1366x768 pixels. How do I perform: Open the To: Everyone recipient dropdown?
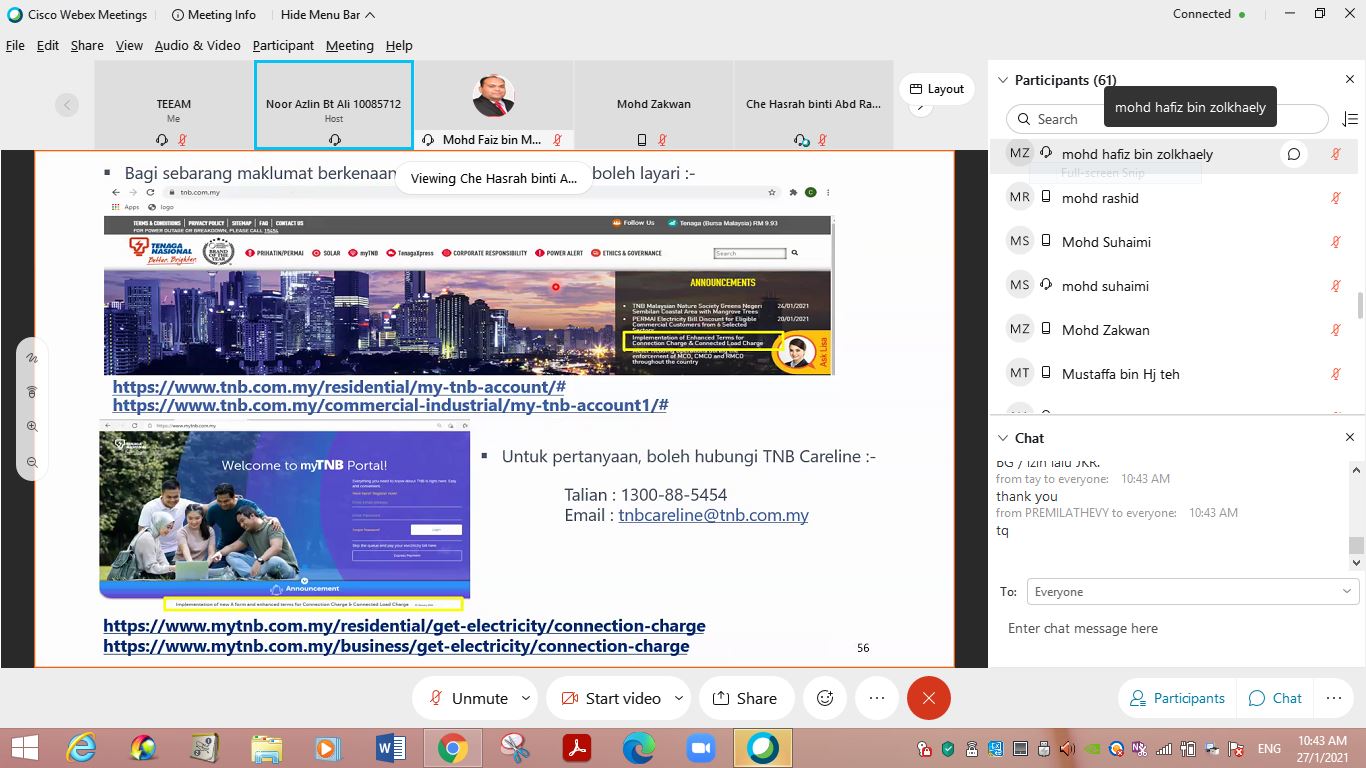[1191, 592]
